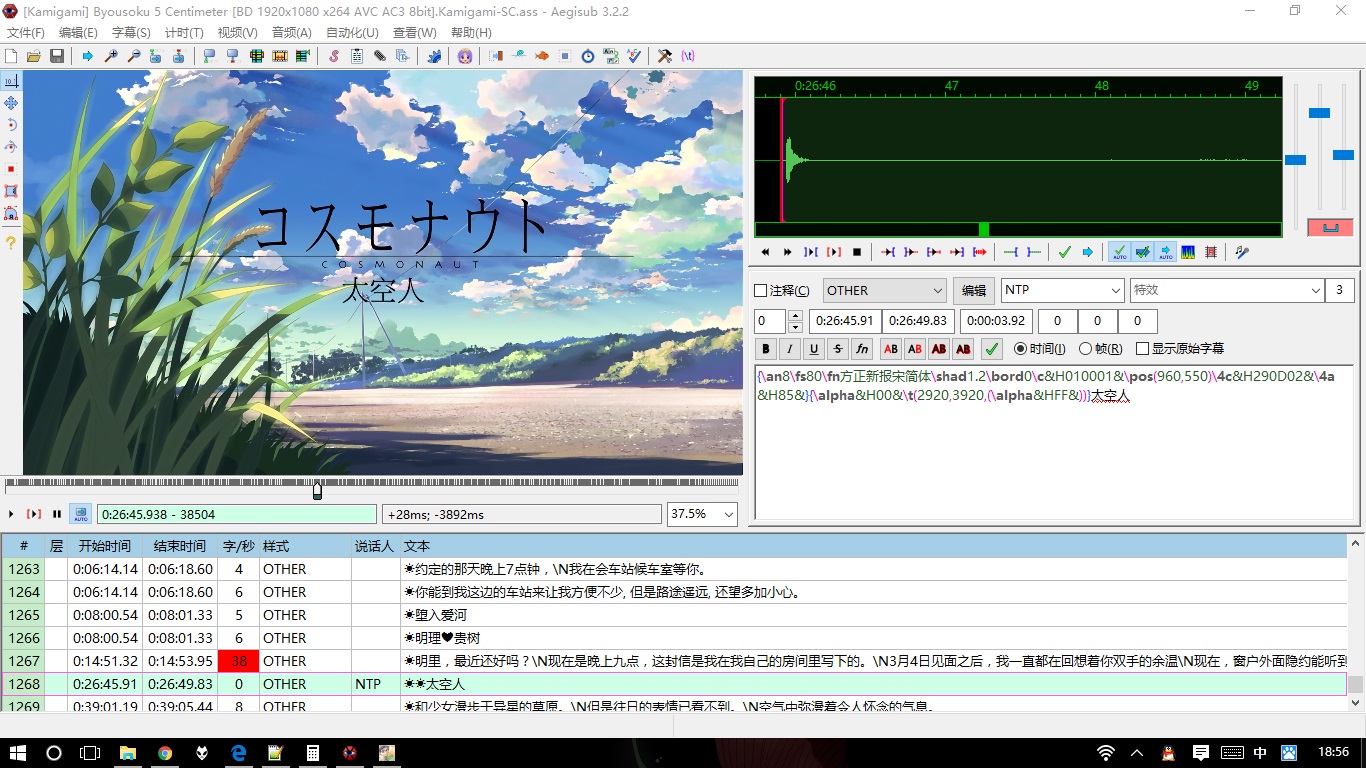Viewport: 1366px width, 768px height.
Task: Commit line with green check beside AB buttons
Action: click(992, 349)
